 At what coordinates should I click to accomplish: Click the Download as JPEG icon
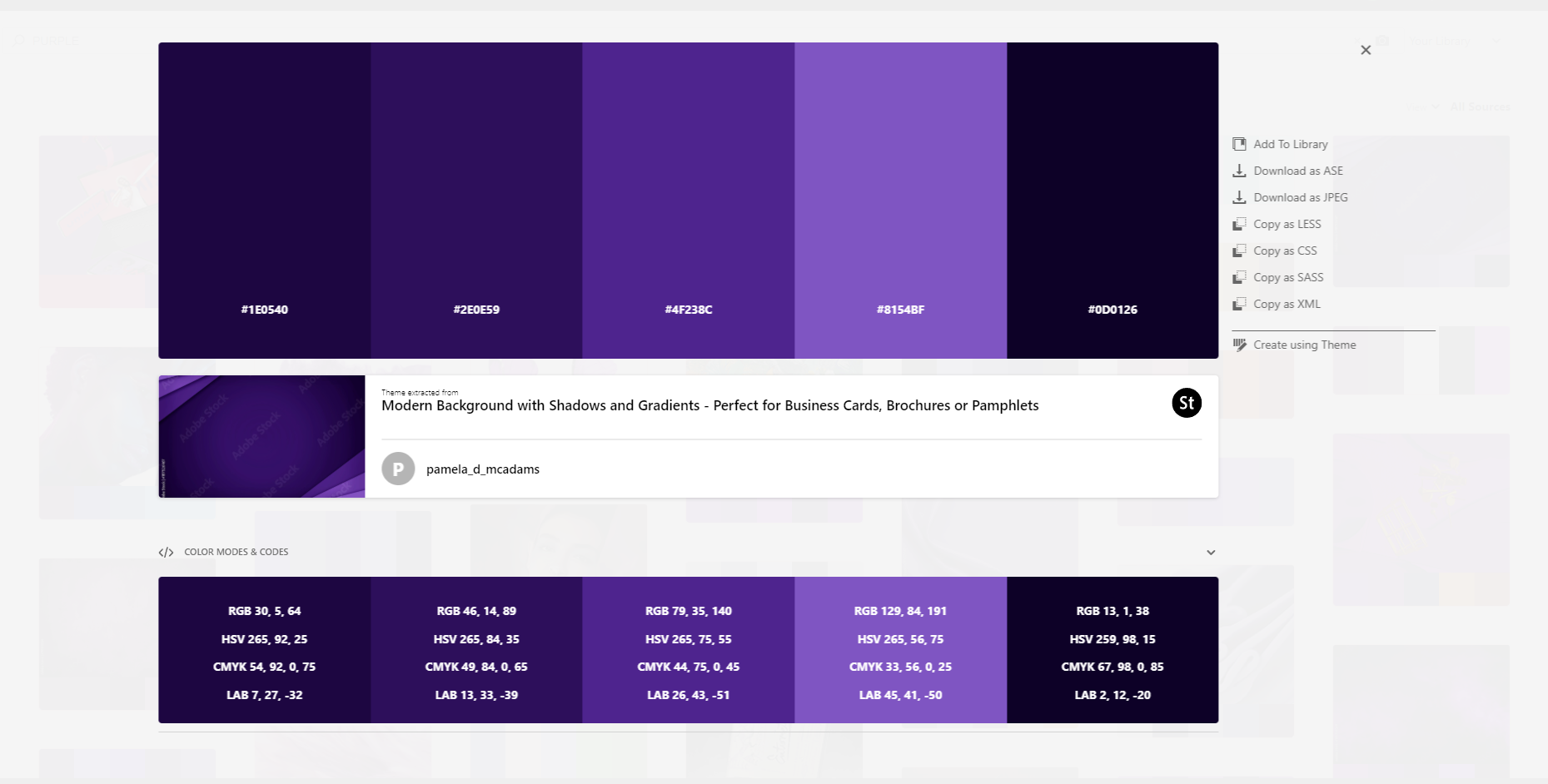tap(1239, 197)
